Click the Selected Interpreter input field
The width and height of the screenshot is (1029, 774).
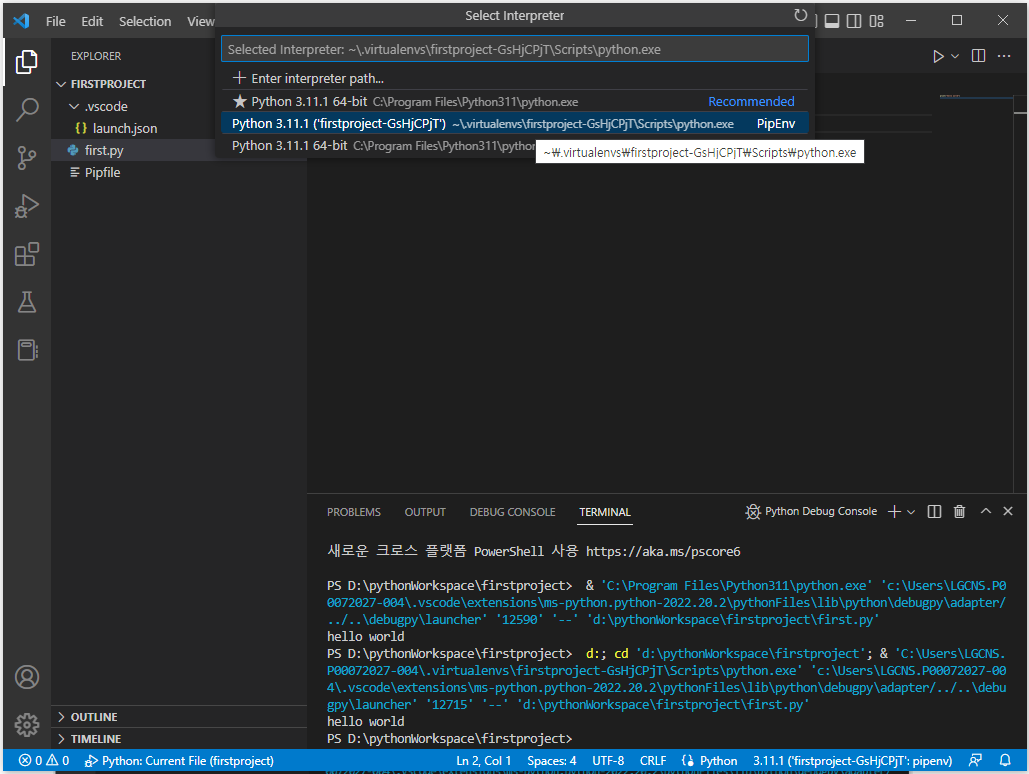pyautogui.click(x=514, y=49)
